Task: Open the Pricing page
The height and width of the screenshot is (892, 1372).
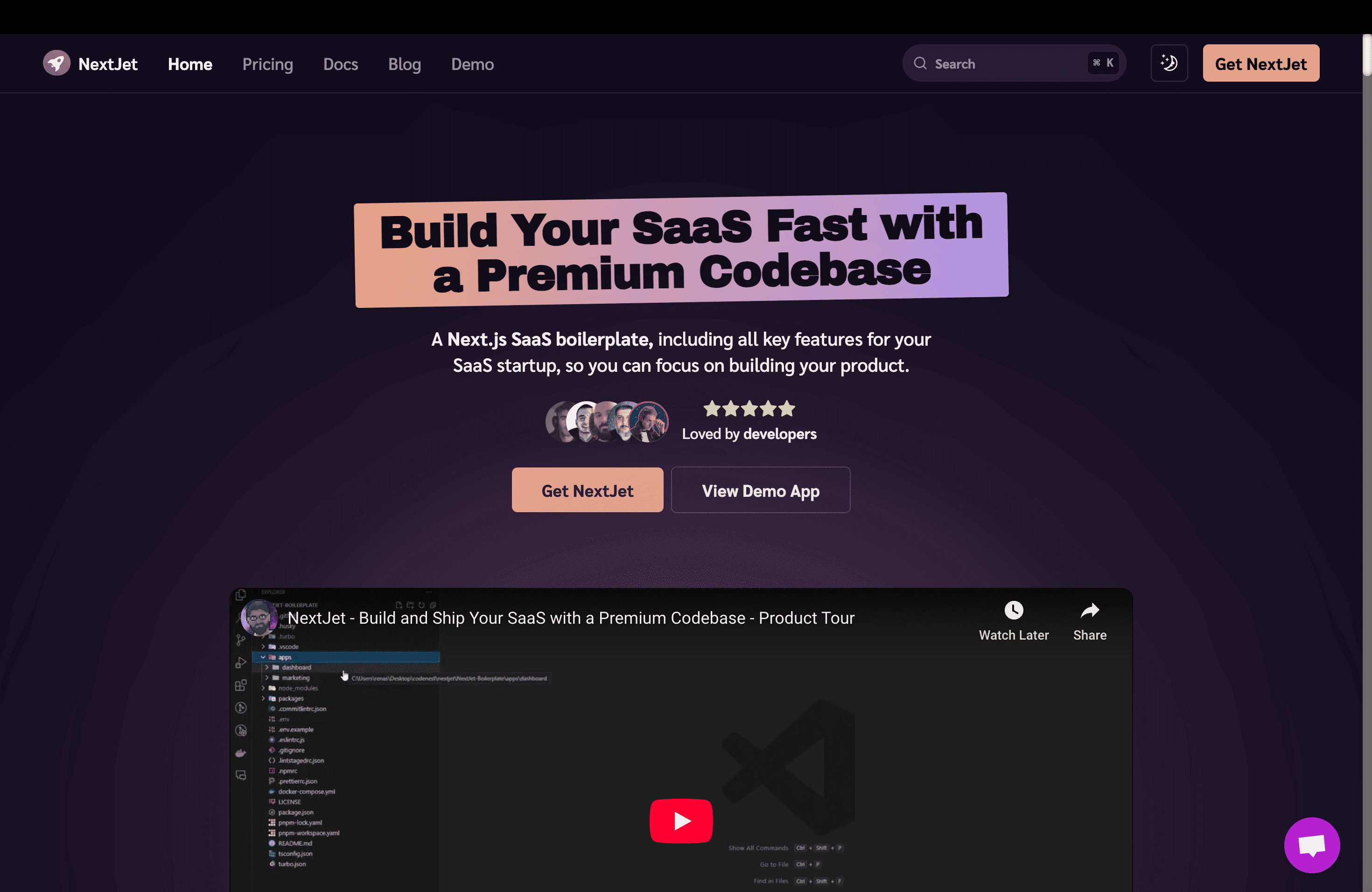Action: [267, 64]
